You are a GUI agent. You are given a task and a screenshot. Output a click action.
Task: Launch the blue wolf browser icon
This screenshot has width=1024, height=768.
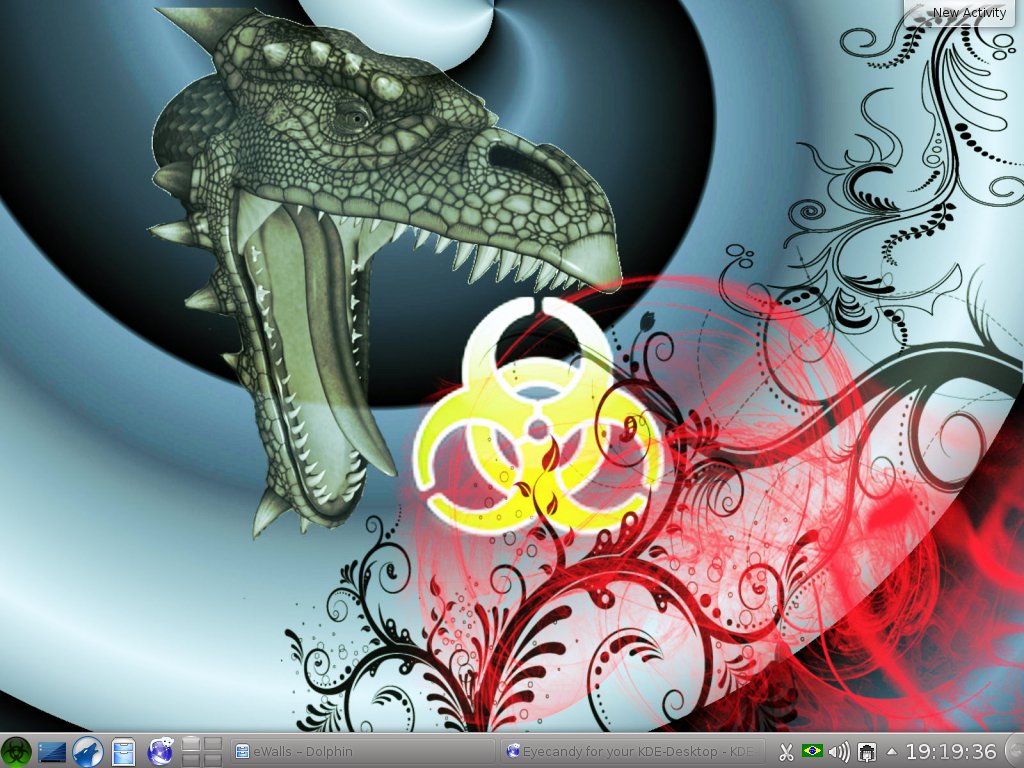[x=88, y=751]
